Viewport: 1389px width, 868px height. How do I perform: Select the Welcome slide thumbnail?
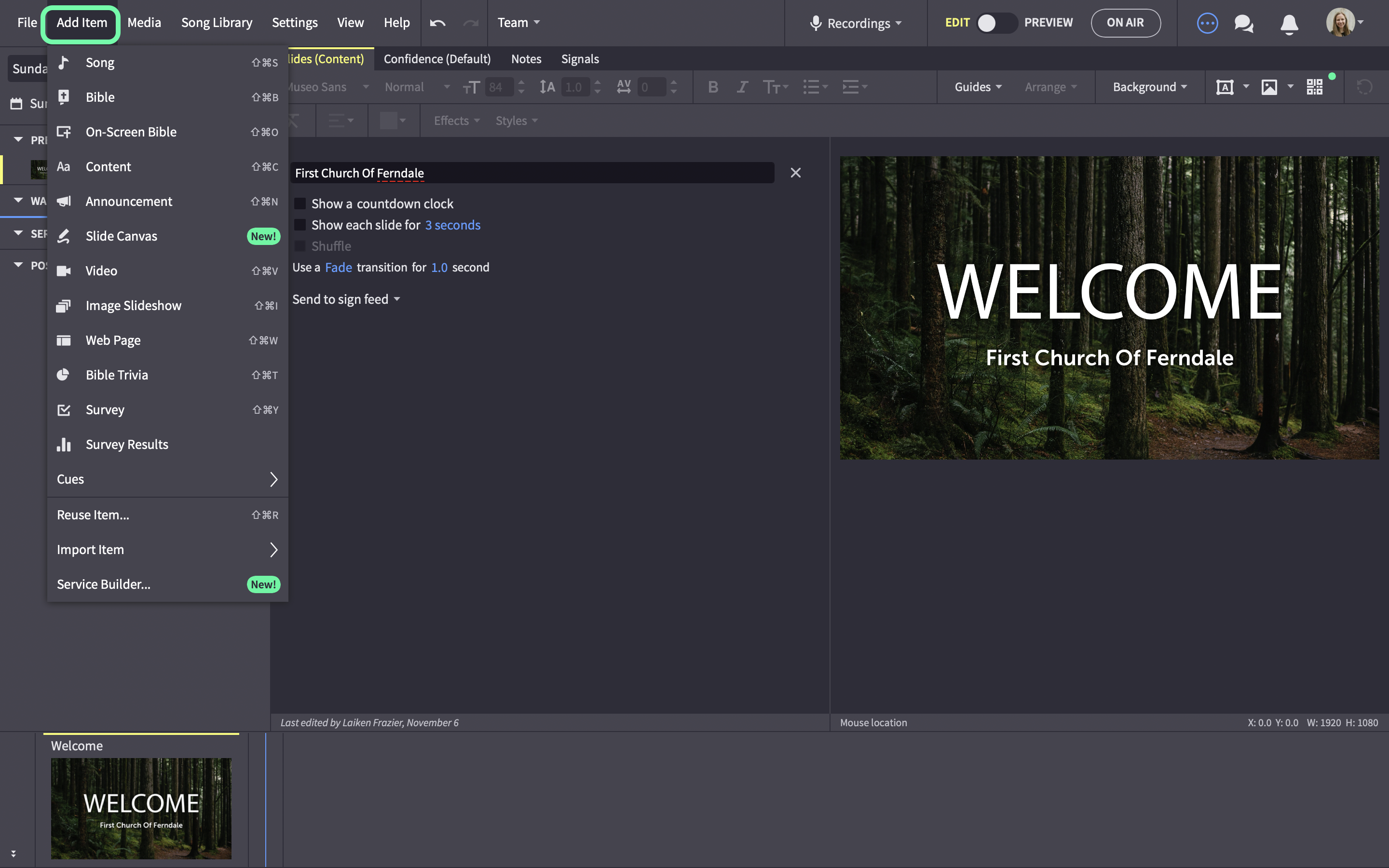141,808
